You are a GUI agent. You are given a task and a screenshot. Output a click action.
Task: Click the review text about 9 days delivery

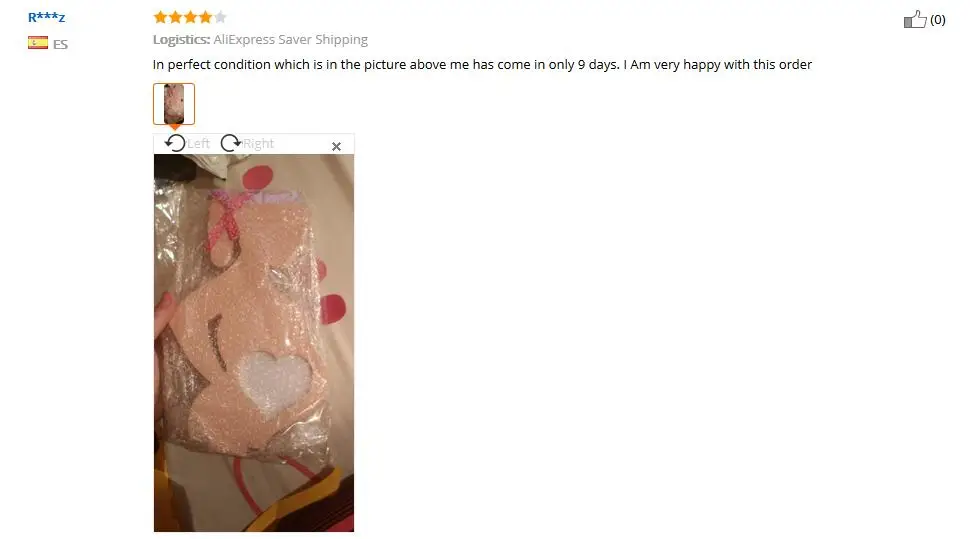tap(482, 64)
